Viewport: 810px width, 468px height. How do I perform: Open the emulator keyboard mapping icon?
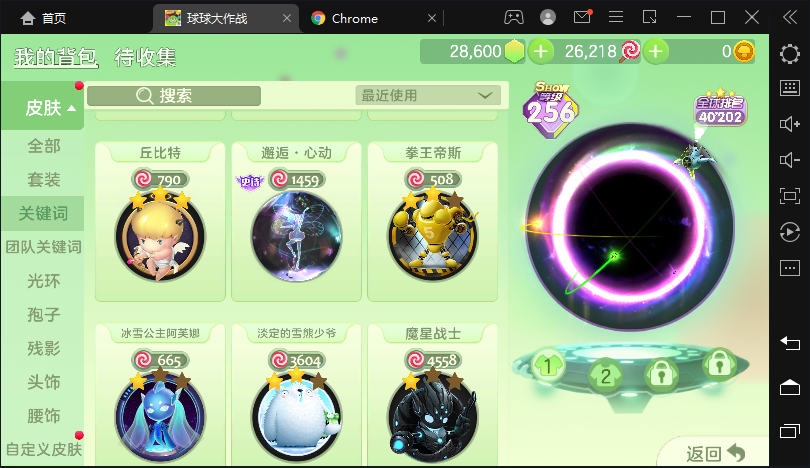click(789, 88)
